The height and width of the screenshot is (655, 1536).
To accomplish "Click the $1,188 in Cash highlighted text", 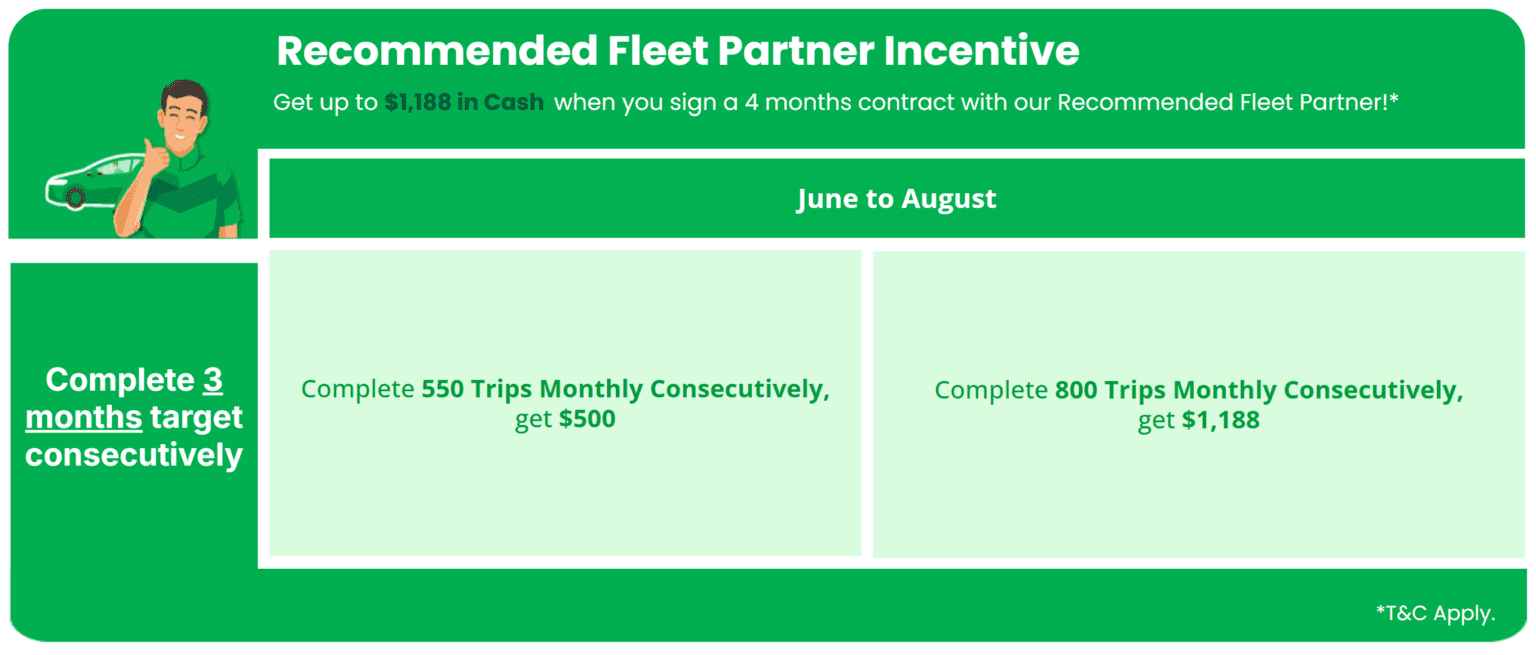I will [464, 102].
